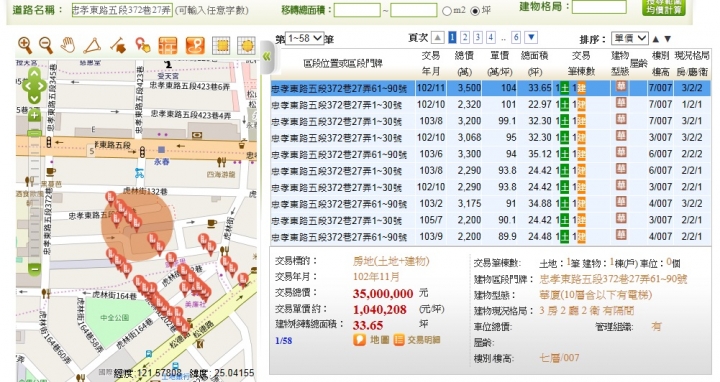Go to page 6
The width and height of the screenshot is (720, 382).
coord(516,38)
